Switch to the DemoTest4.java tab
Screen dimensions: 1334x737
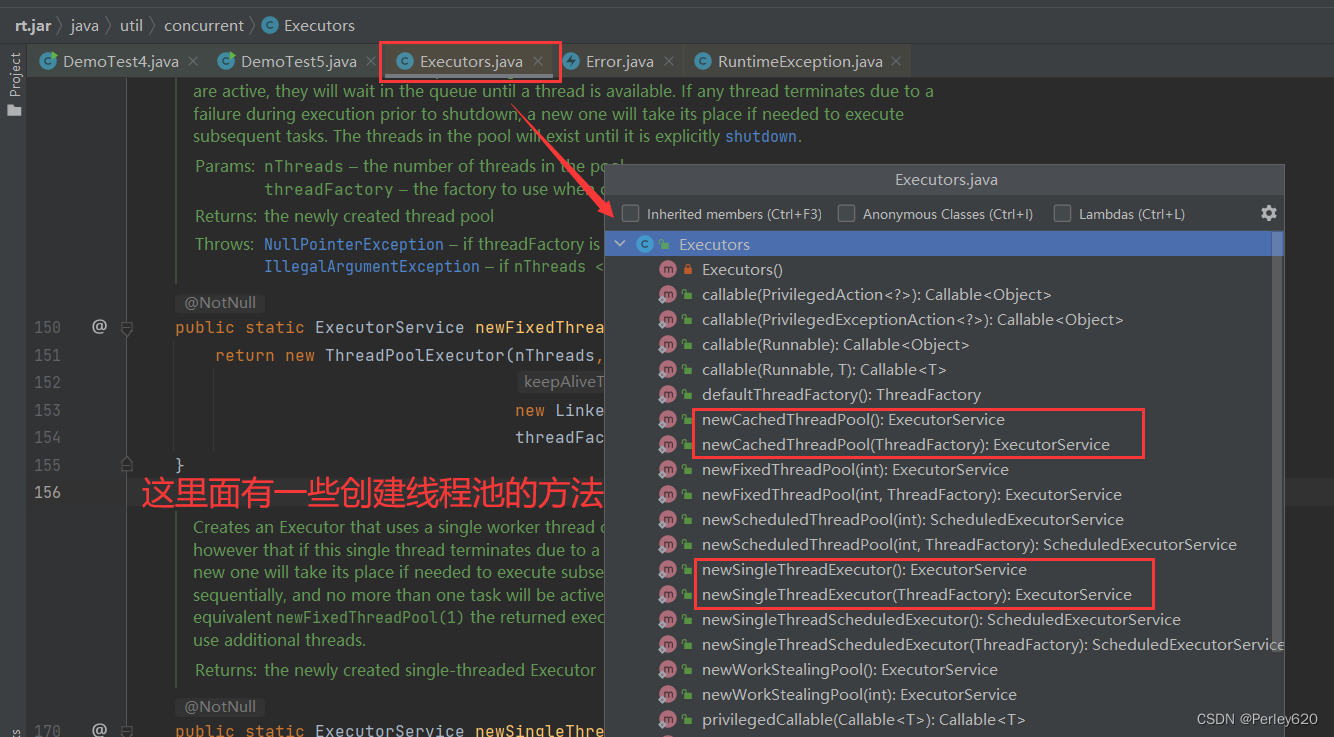pos(120,62)
